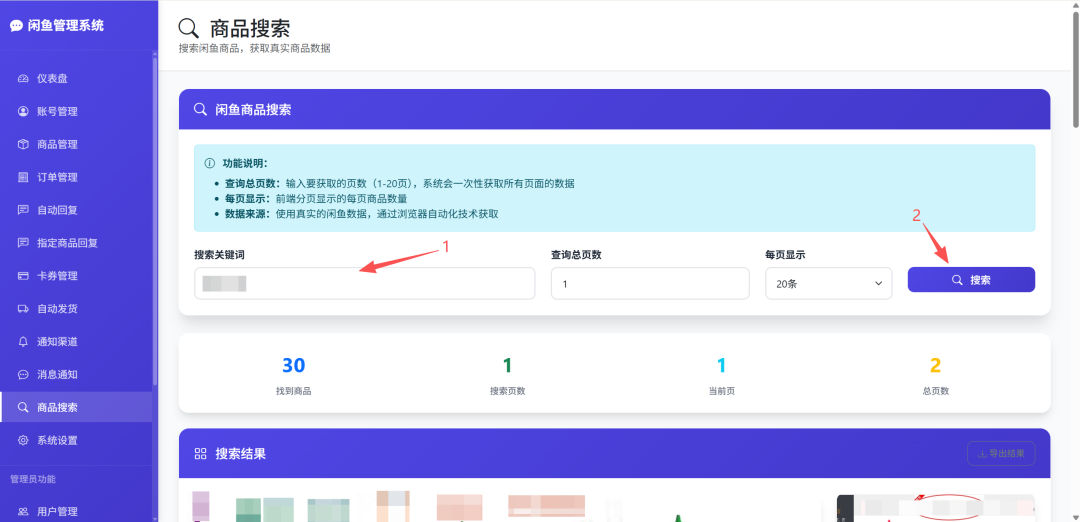
Task: Click the bell icon beside 通知渠道
Action: pos(23,342)
